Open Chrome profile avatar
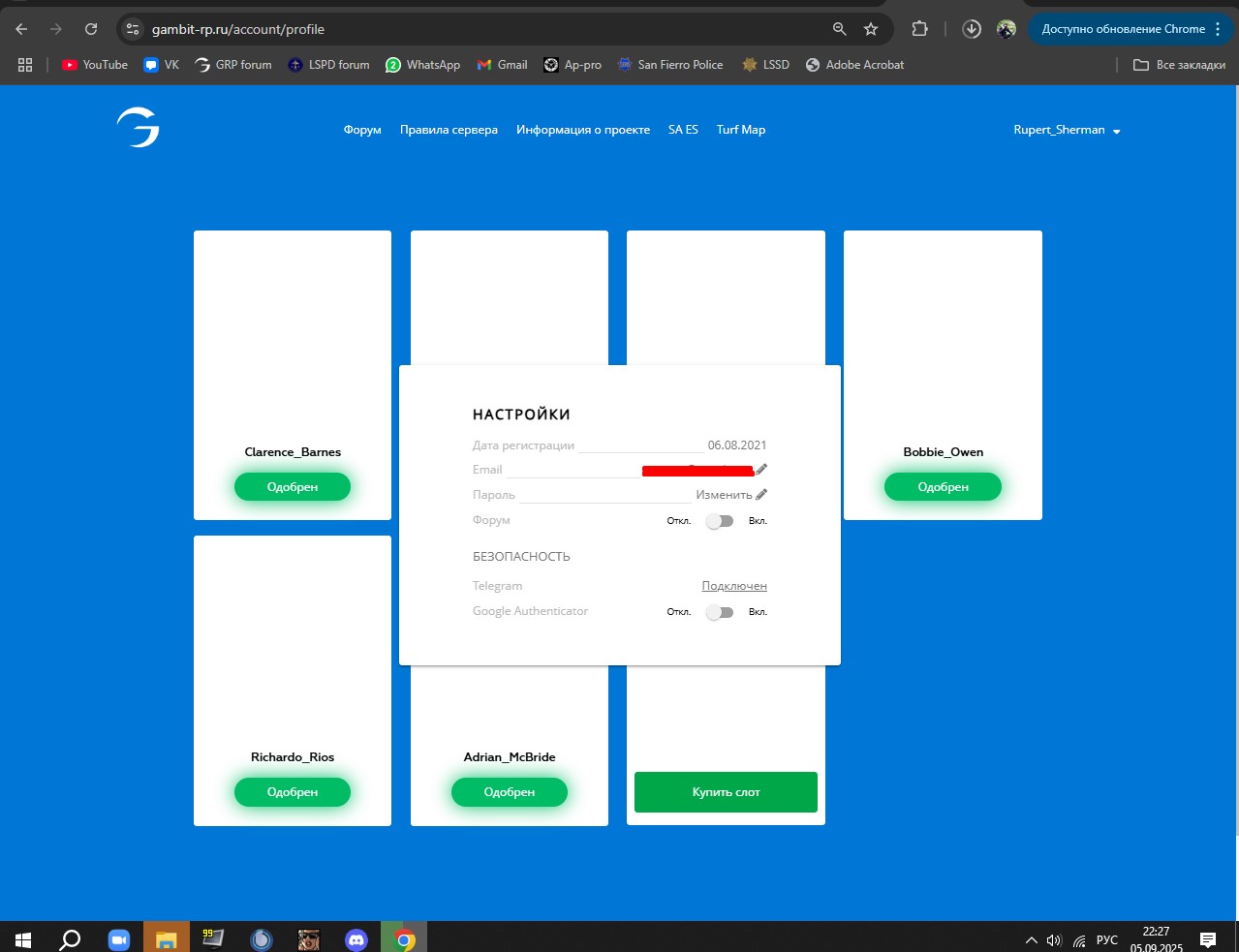 point(1007,29)
